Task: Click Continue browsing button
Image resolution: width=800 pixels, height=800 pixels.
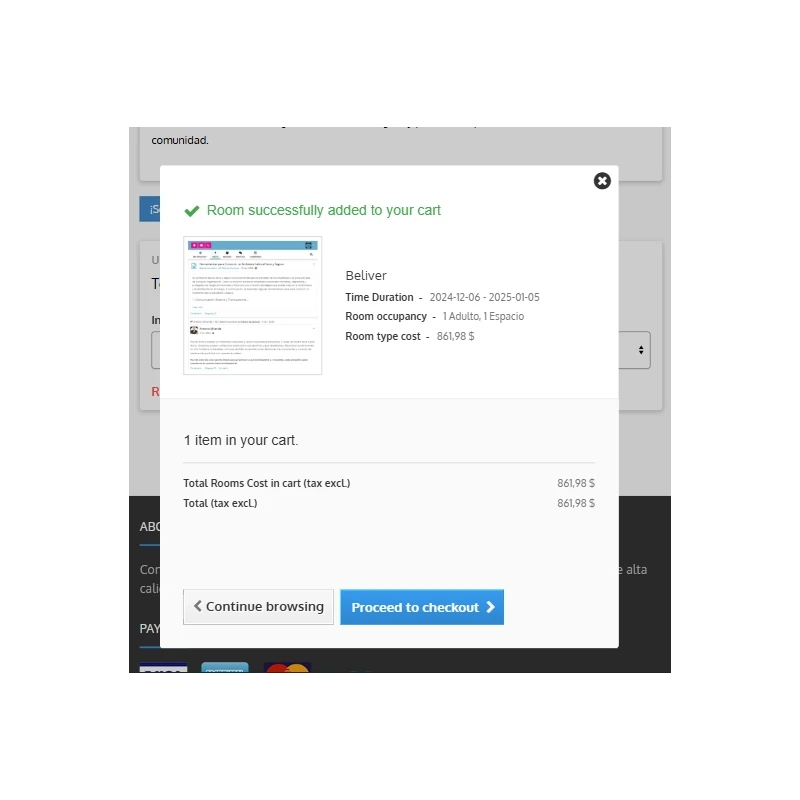Action: click(258, 607)
